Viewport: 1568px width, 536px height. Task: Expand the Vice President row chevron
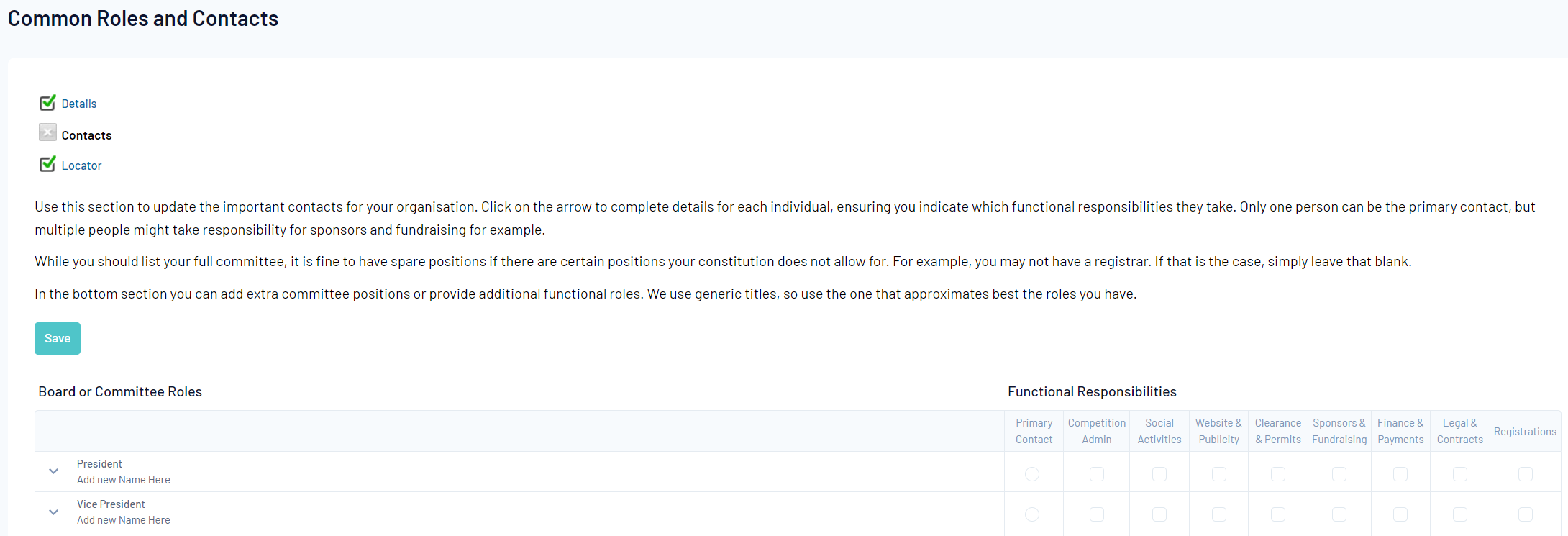(x=53, y=512)
